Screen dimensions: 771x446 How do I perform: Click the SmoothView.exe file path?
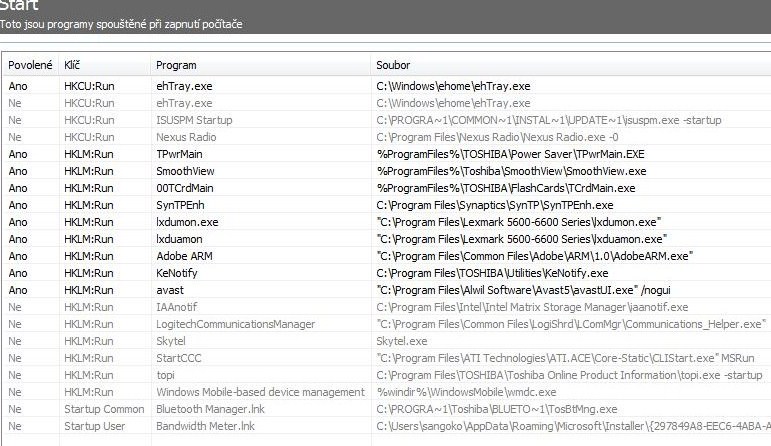pos(511,171)
